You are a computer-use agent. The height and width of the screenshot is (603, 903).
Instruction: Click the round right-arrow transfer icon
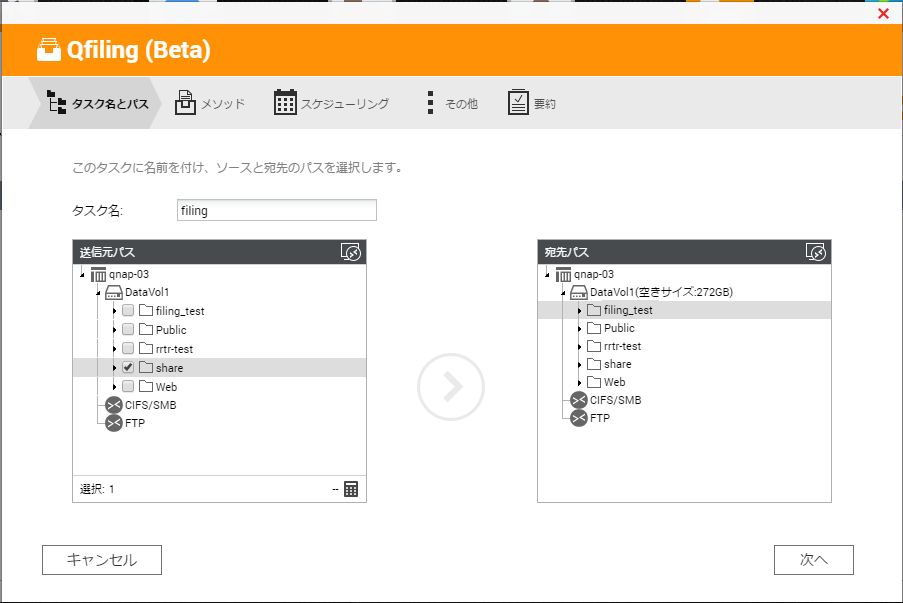coord(451,387)
